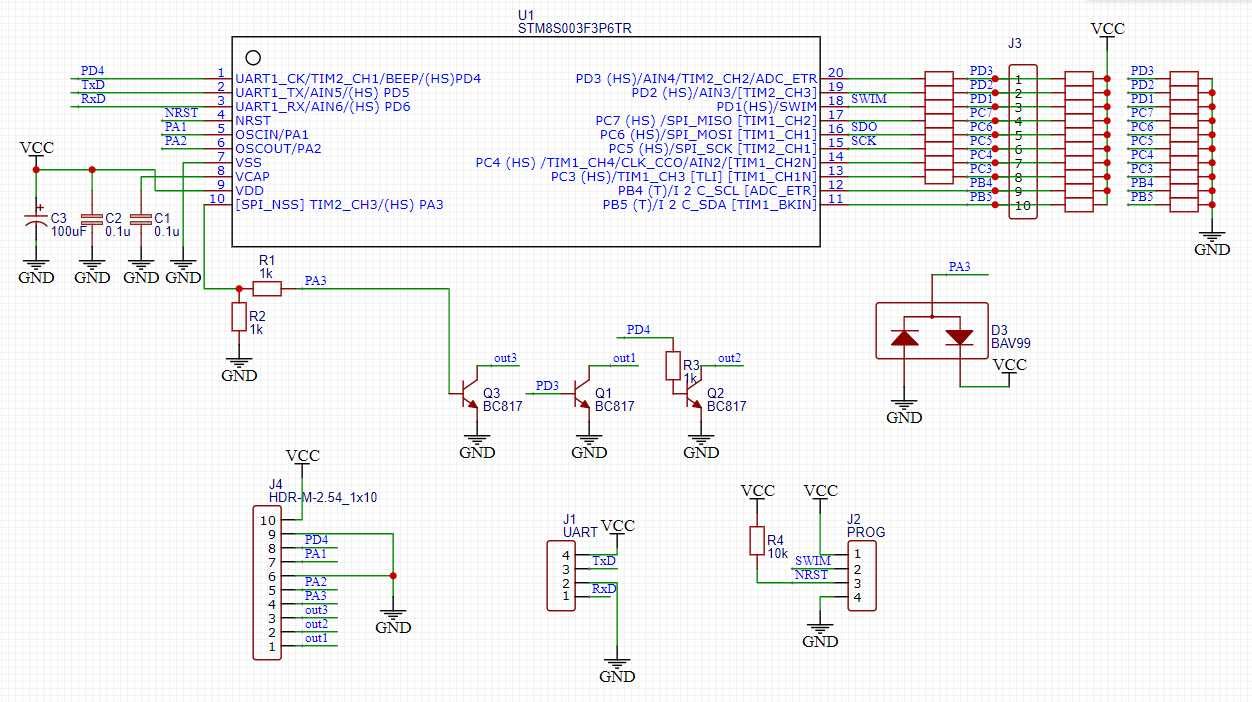Select the PD1(HS)/SWIM pin name on U1

pos(766,106)
